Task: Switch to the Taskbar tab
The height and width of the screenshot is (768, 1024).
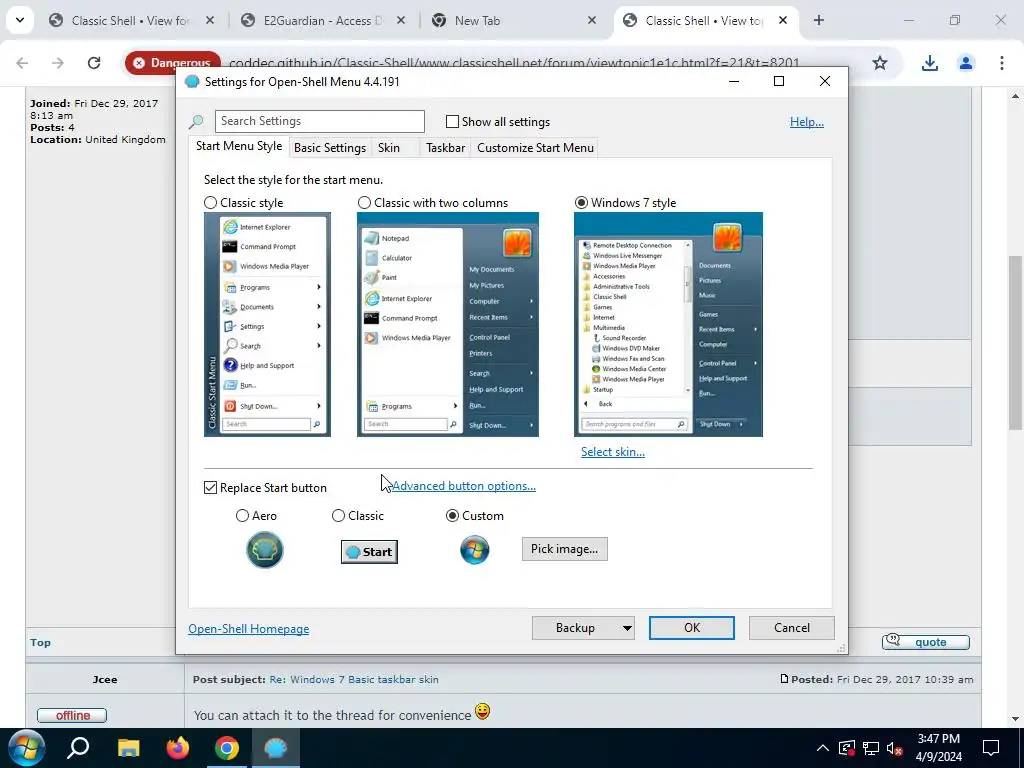Action: [445, 148]
